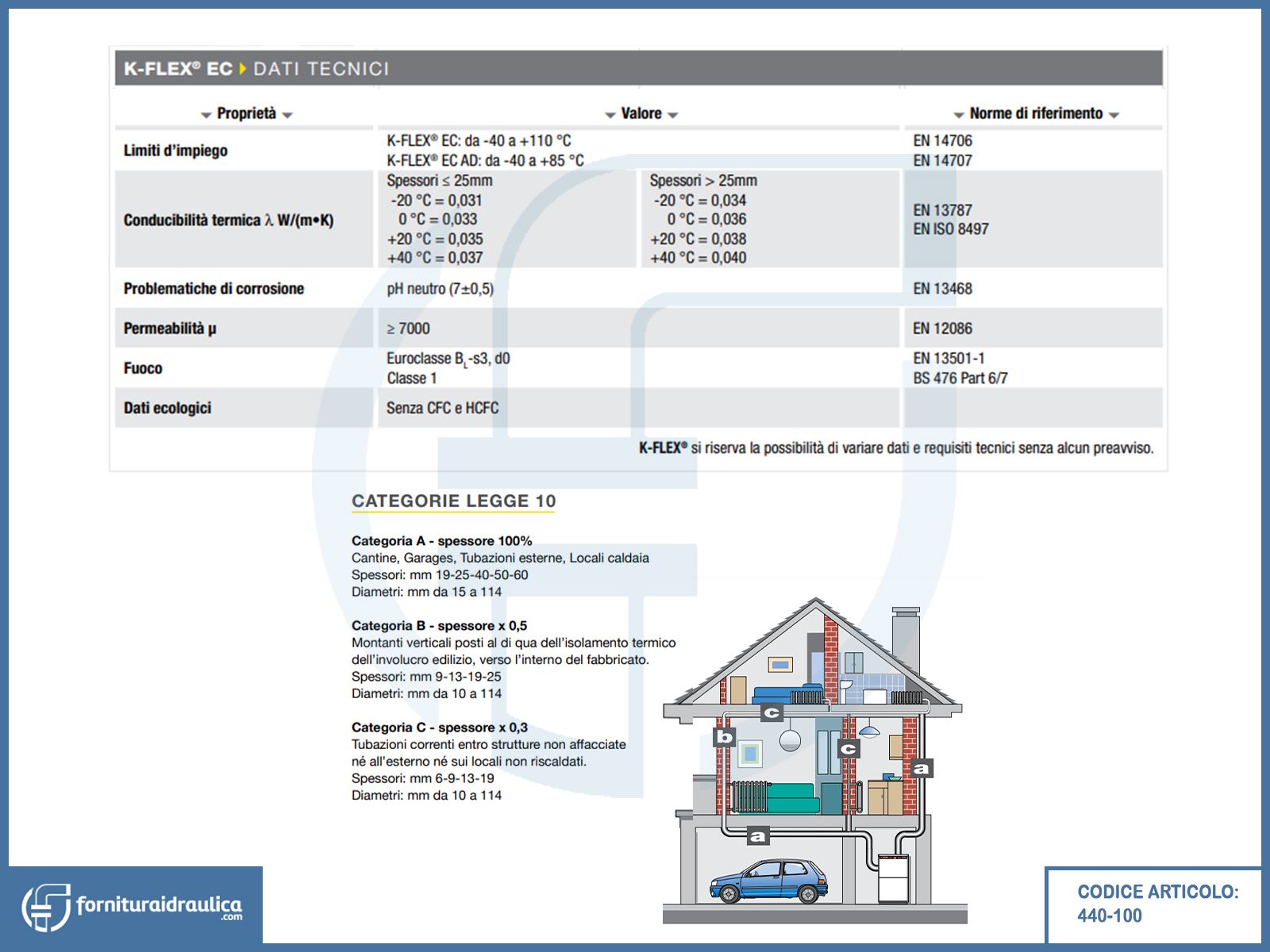Click the grey chimney on the roof
The image size is (1270, 952).
pos(905,643)
